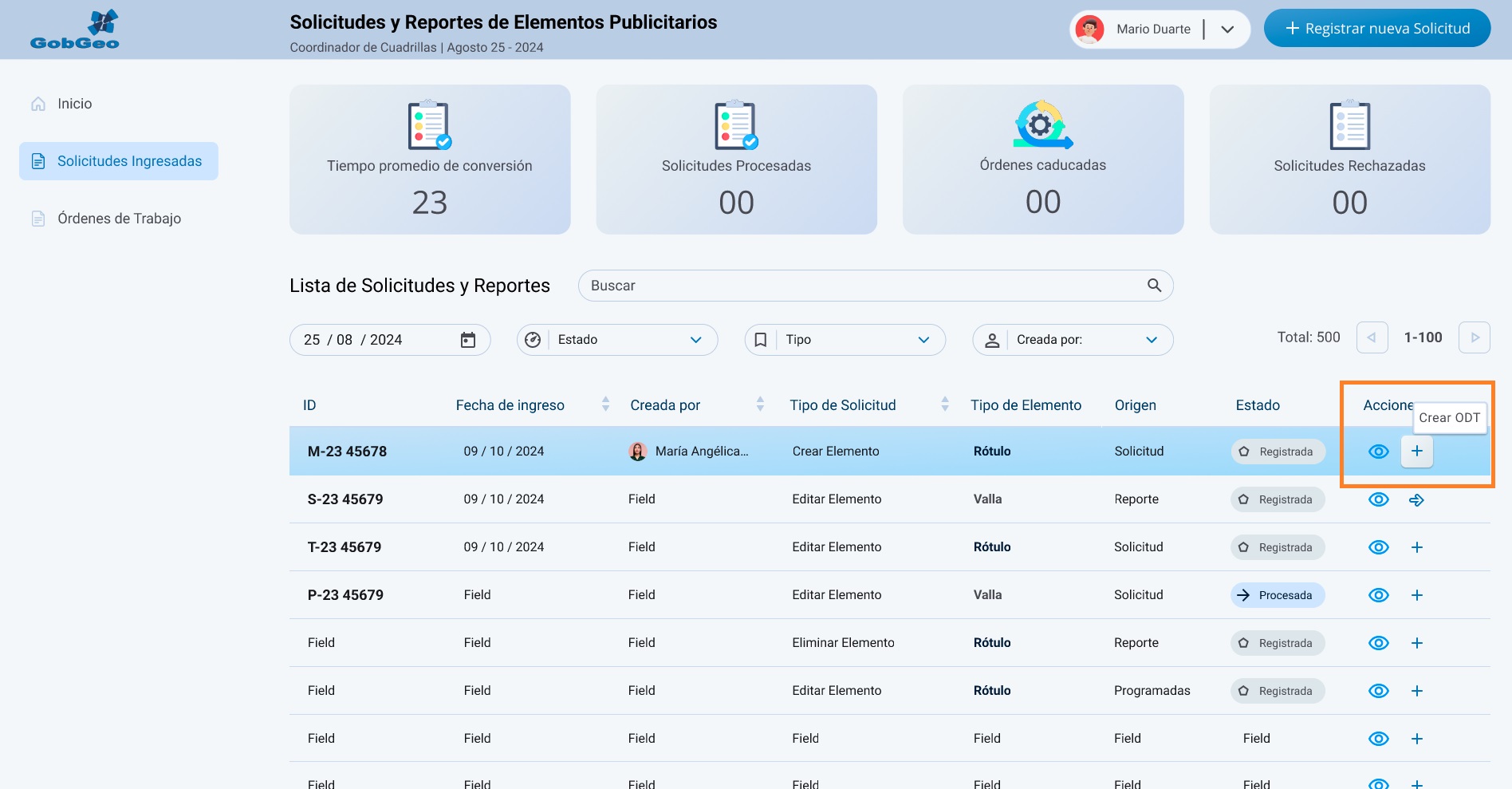Screen dimensions: 1512x789
Task: Open Órdenes de Trabajo in sidebar
Action: 119,219
